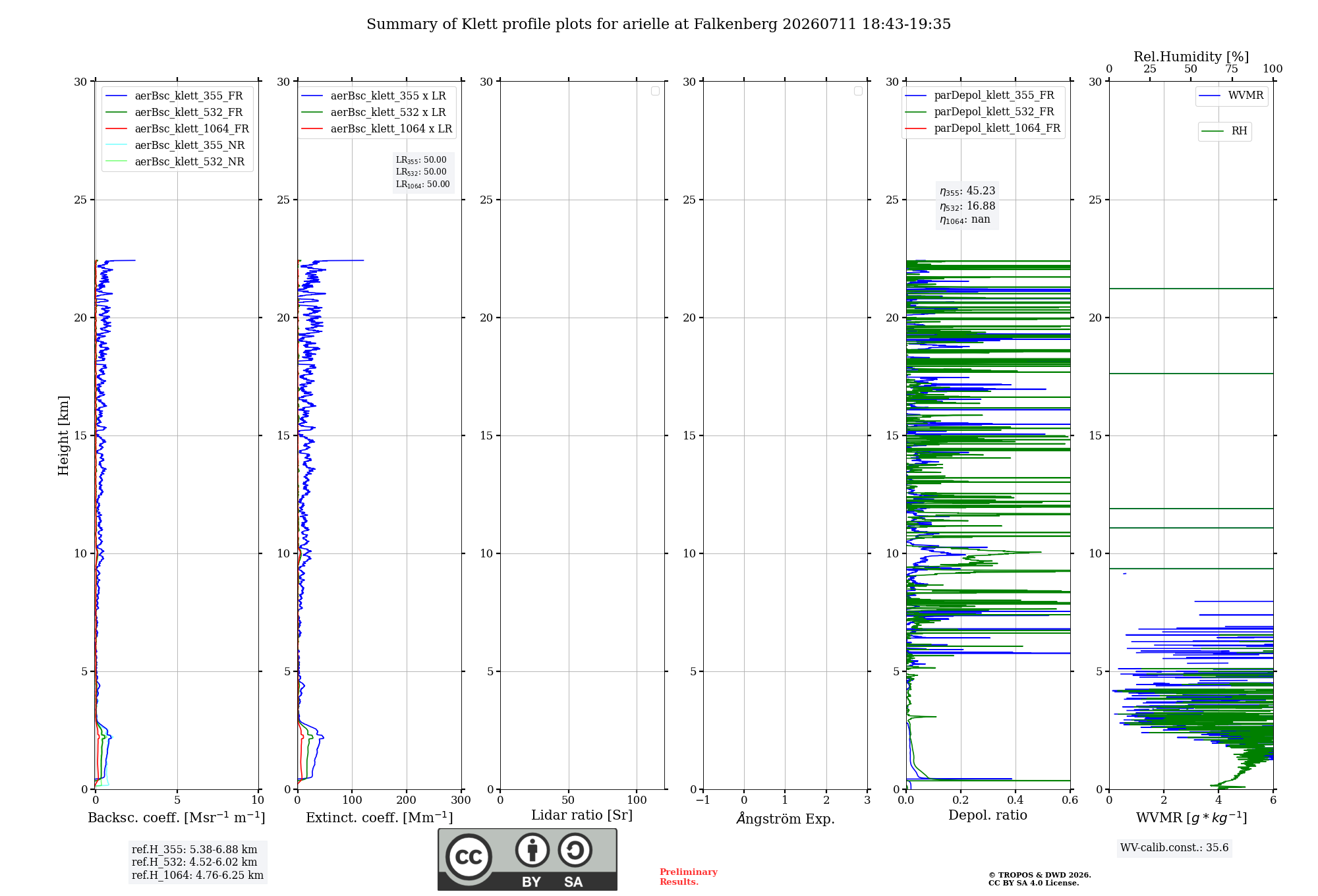Click the WVMR legend box
The height and width of the screenshot is (896, 1318).
click(x=1232, y=96)
